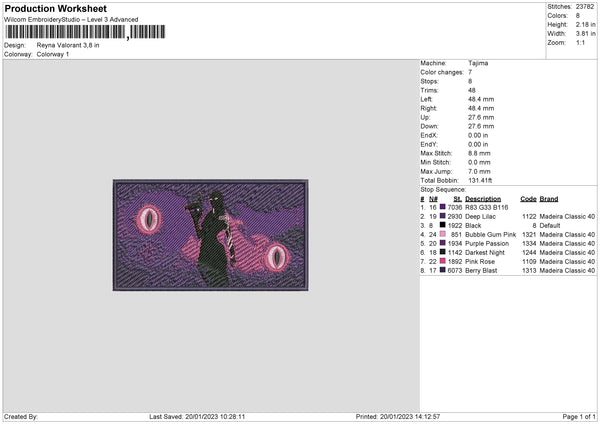This screenshot has width=600, height=424.
Task: Click the Production Worksheet title
Action: click(55, 8)
